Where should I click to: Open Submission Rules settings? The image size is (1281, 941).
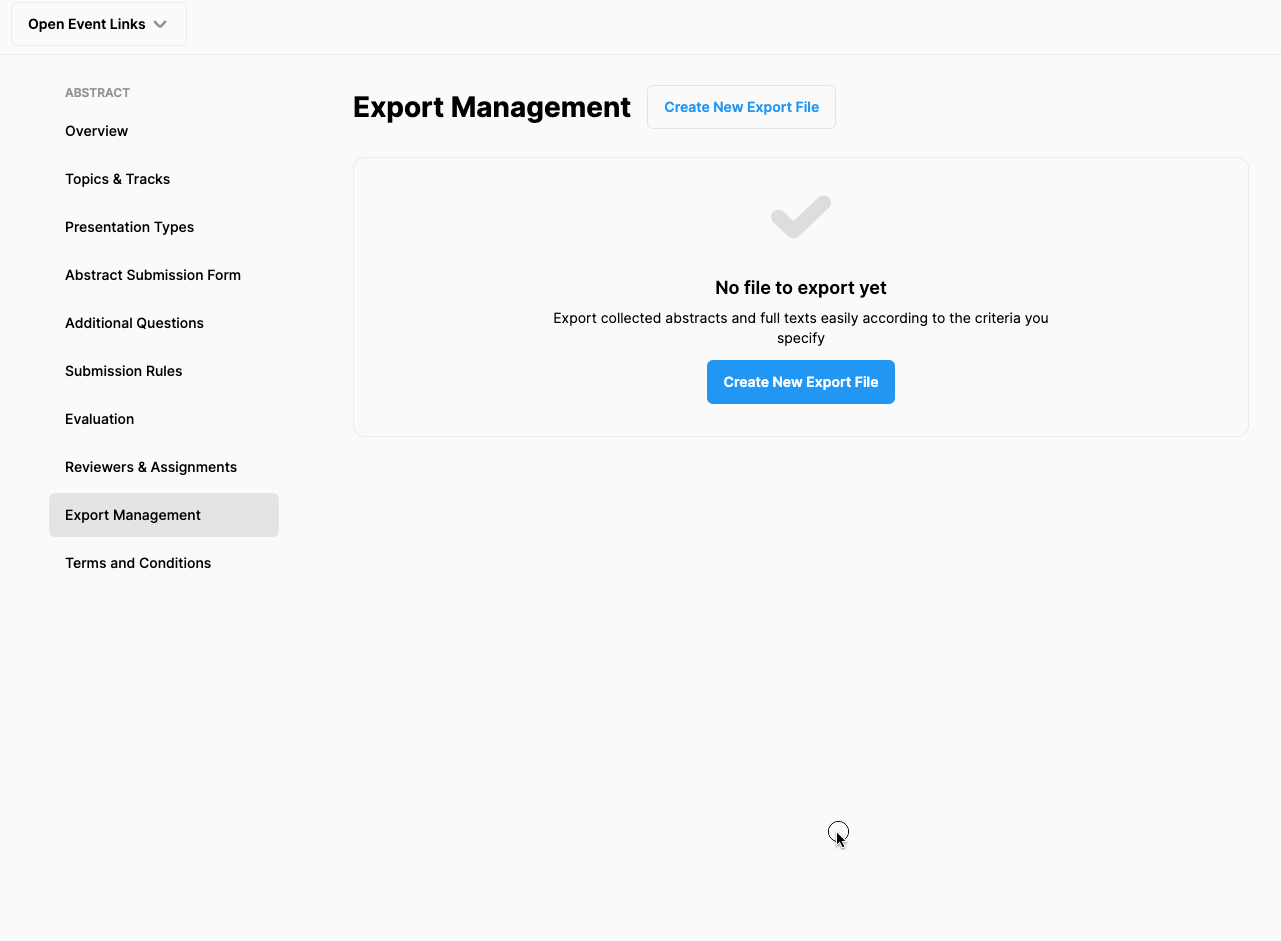tap(123, 371)
